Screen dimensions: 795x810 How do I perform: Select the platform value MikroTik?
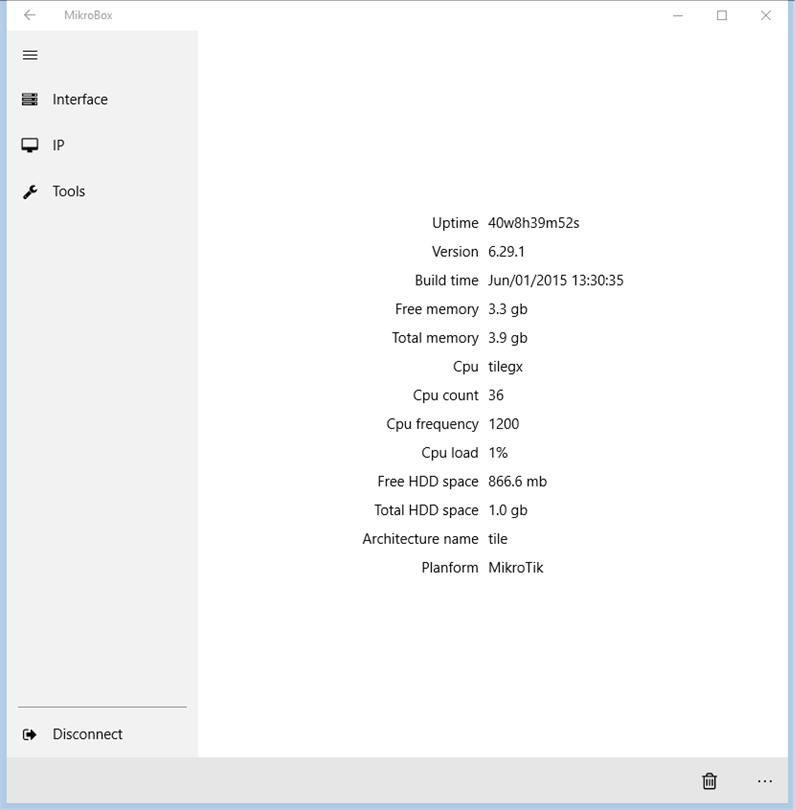pos(516,568)
